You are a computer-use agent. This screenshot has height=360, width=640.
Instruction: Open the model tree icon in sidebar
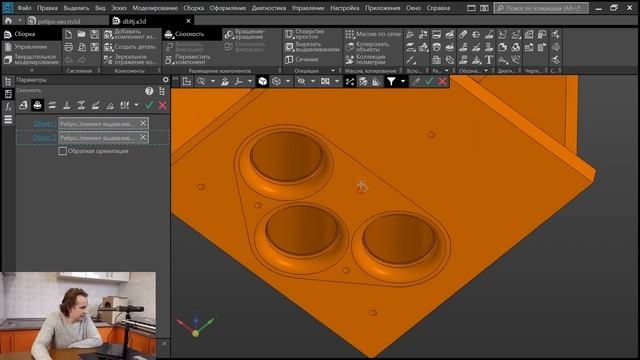[x=8, y=81]
